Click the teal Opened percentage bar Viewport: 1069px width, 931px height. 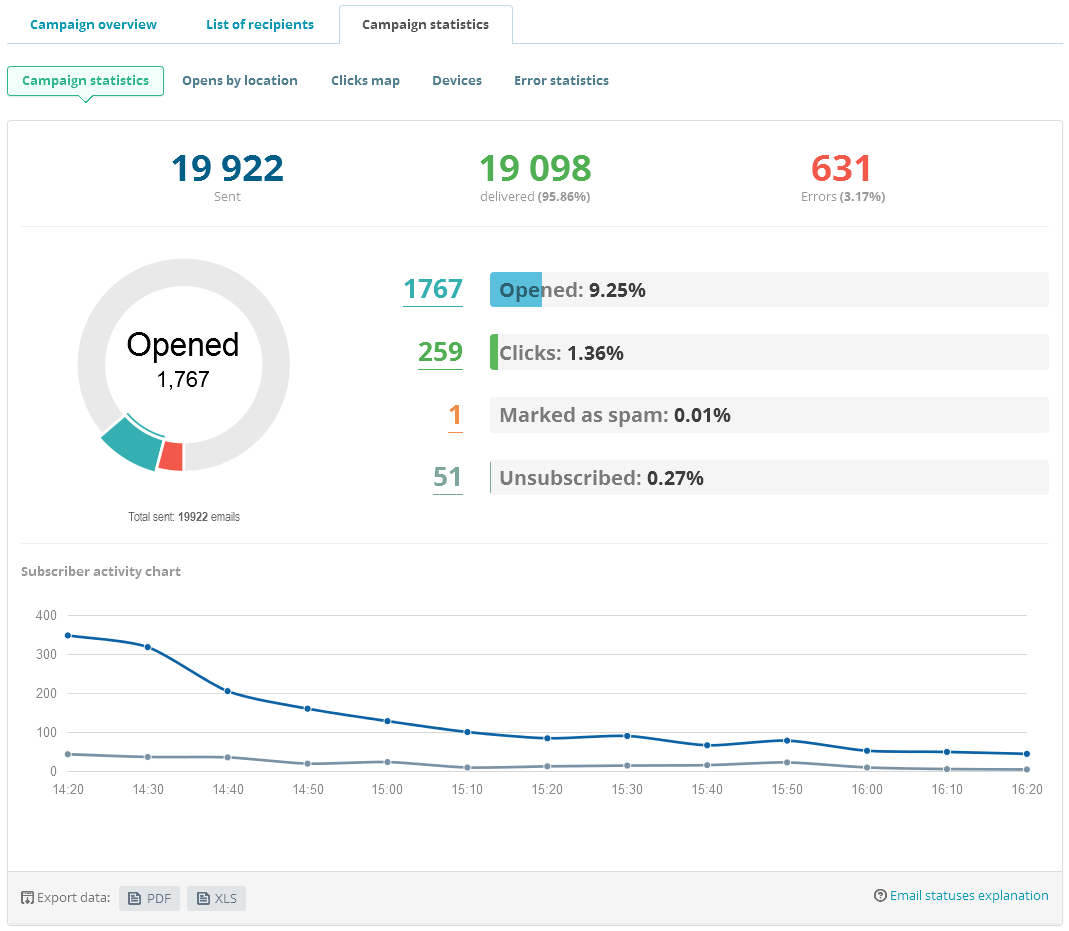[x=515, y=289]
